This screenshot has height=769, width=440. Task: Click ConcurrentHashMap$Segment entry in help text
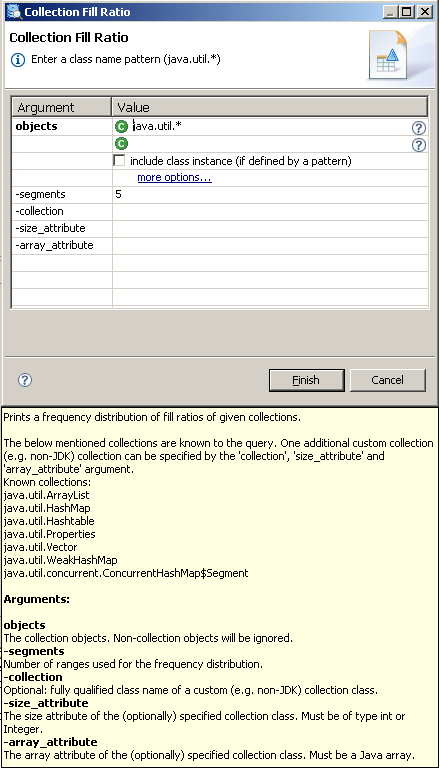click(126, 573)
